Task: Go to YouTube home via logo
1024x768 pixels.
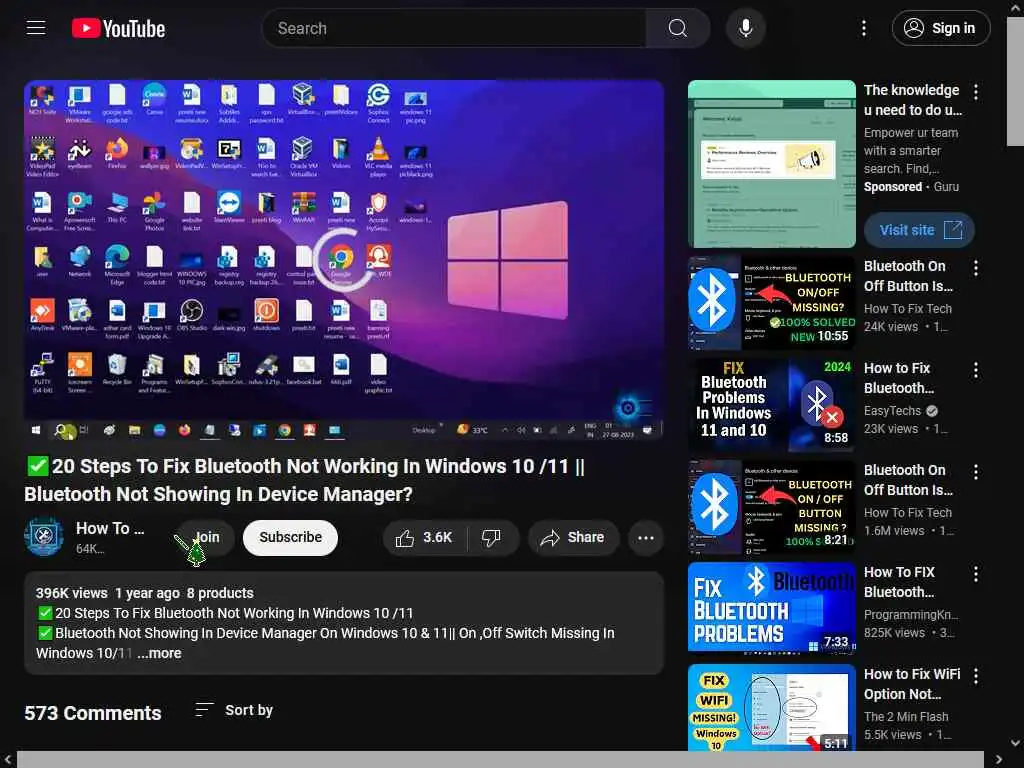Action: 118,28
